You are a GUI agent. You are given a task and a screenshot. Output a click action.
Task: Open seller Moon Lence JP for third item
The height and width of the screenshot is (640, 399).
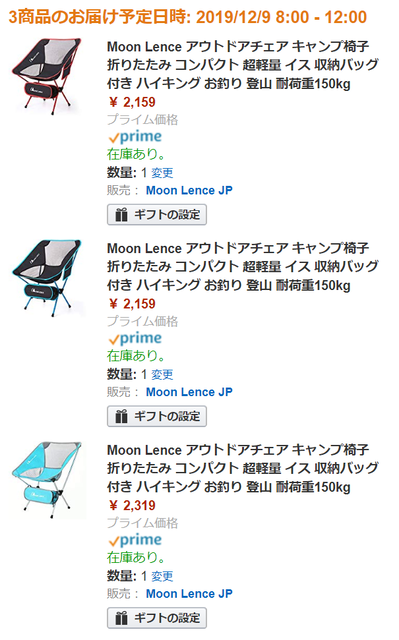click(189, 594)
